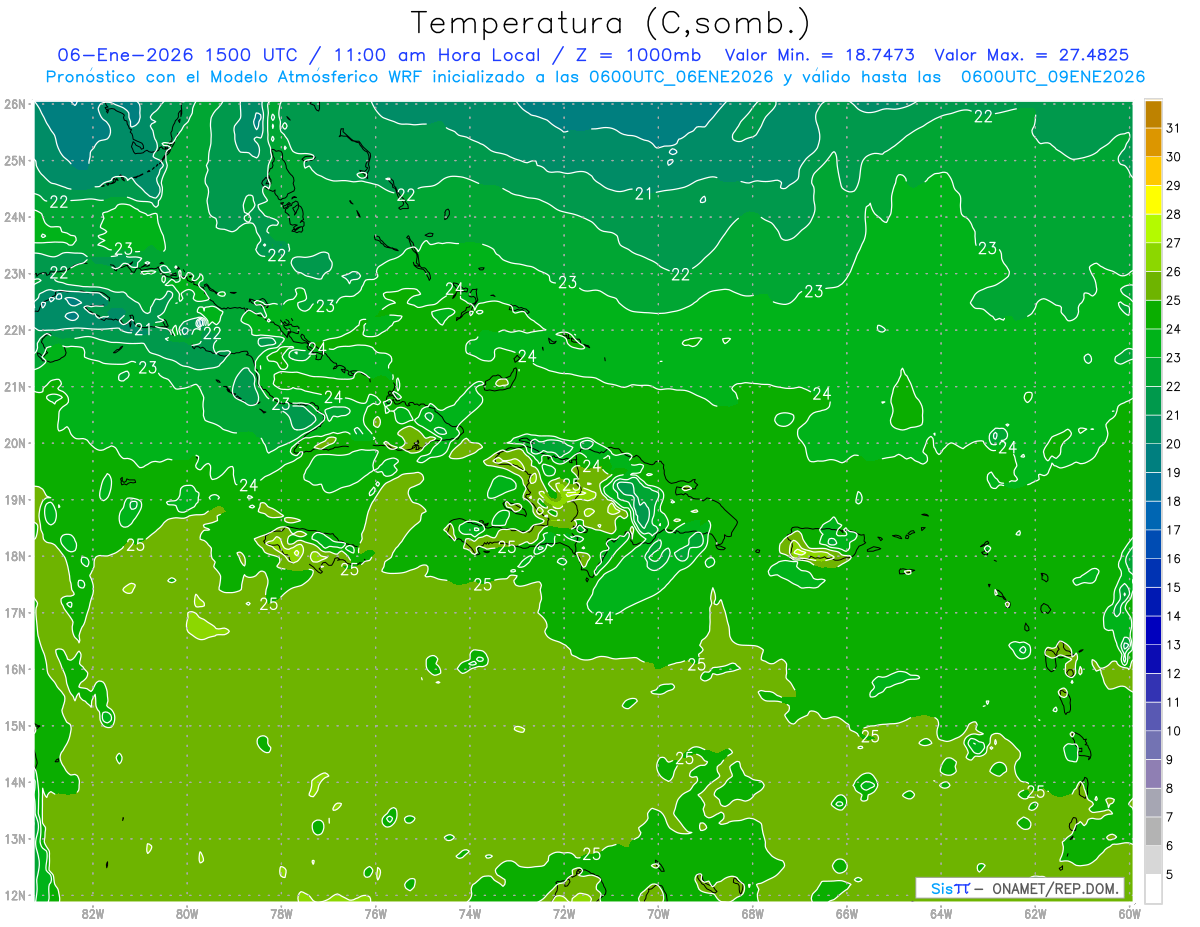The width and height of the screenshot is (1200, 927).
Task: Click the "12N" latitude axis label
Action: coord(15,895)
